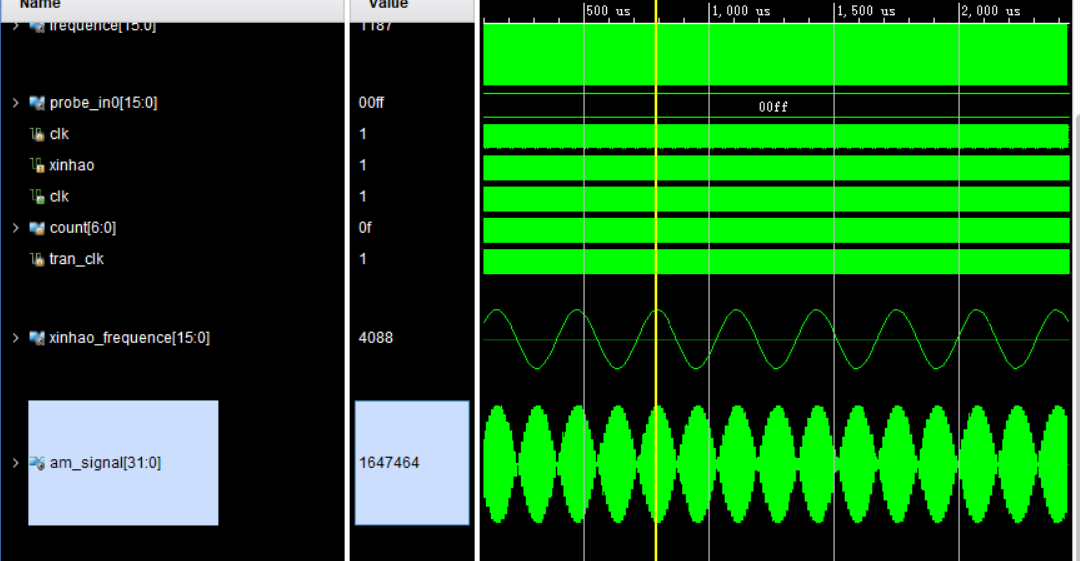Click the am_signal modulated waveform
1080x561 pixels.
[776, 463]
